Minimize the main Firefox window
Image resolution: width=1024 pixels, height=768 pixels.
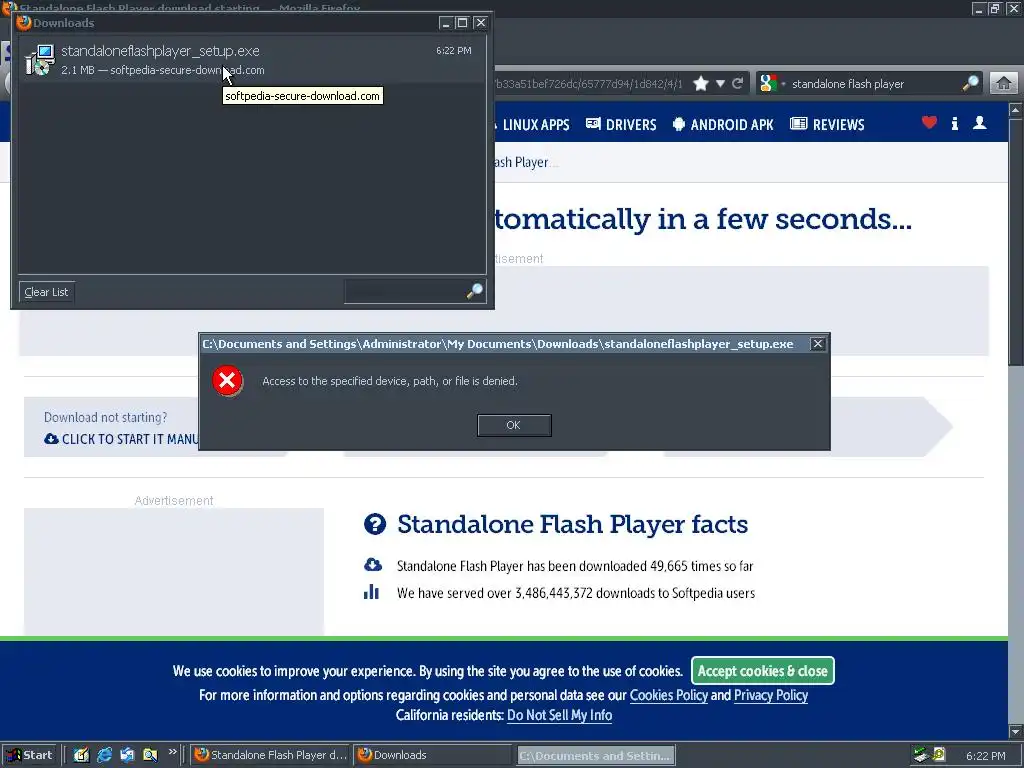click(x=978, y=8)
